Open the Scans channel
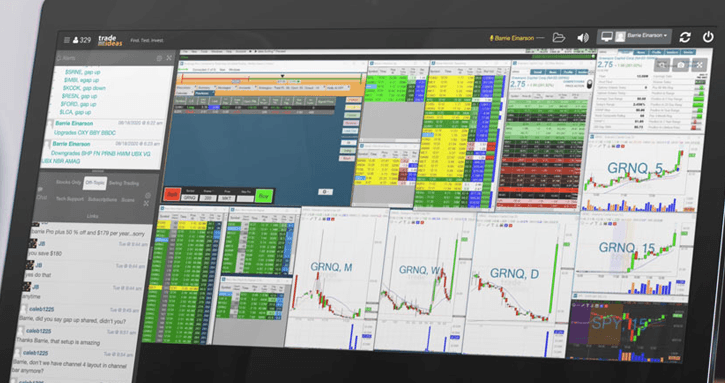The height and width of the screenshot is (383, 725). tap(128, 200)
